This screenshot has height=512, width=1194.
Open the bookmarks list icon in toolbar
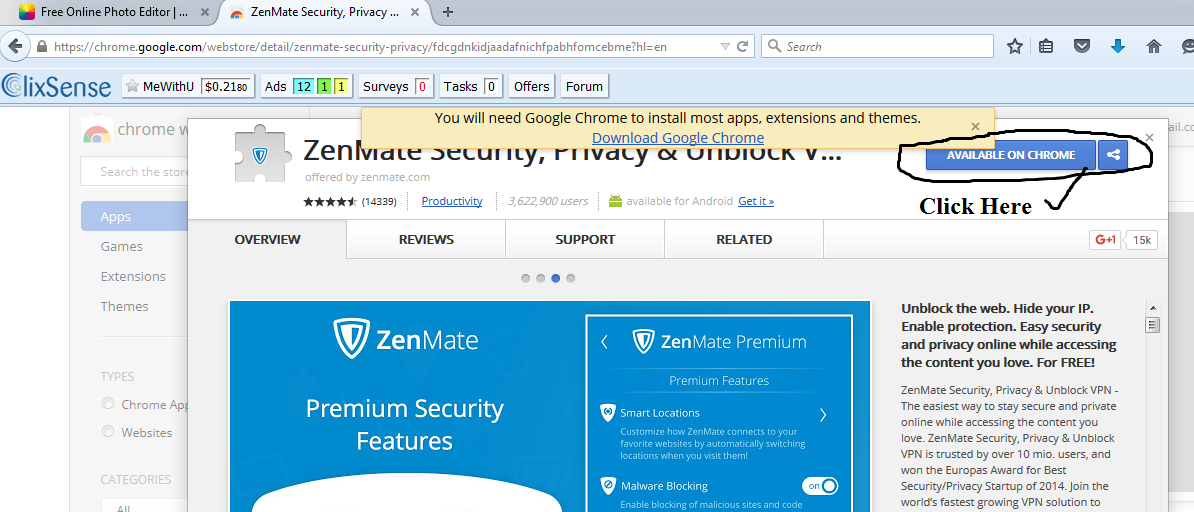[x=1047, y=46]
